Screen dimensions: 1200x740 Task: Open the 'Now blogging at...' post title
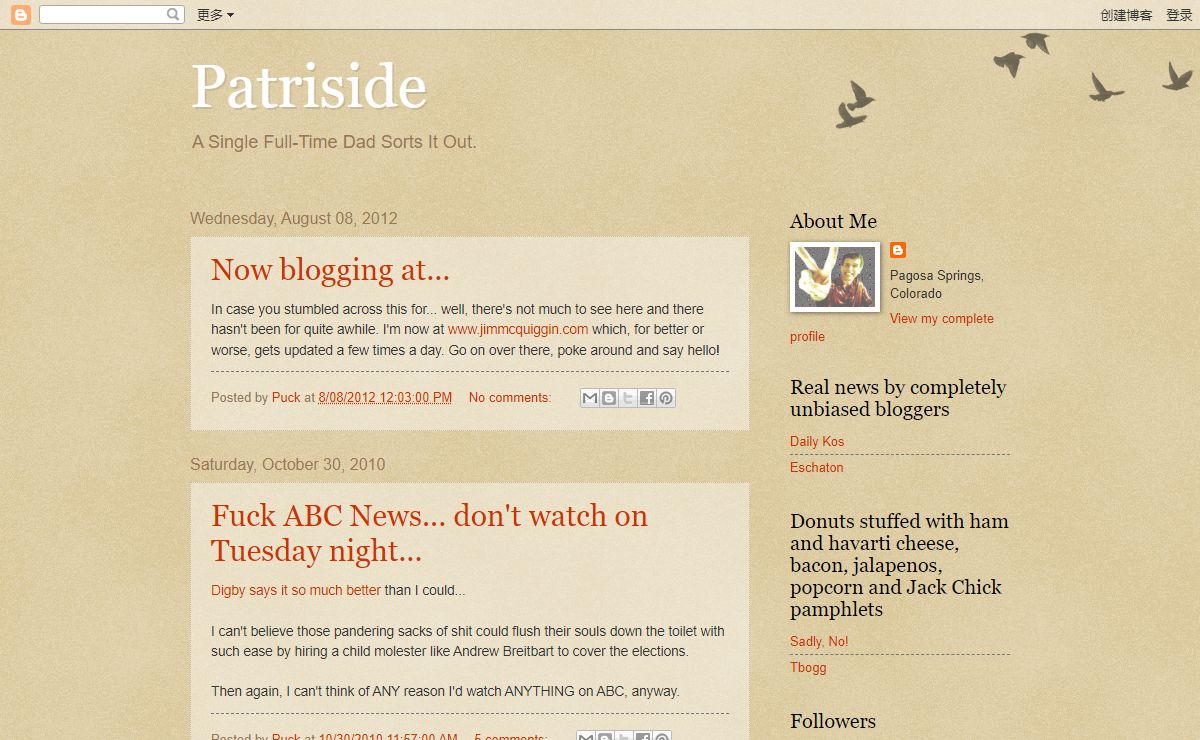point(330,270)
